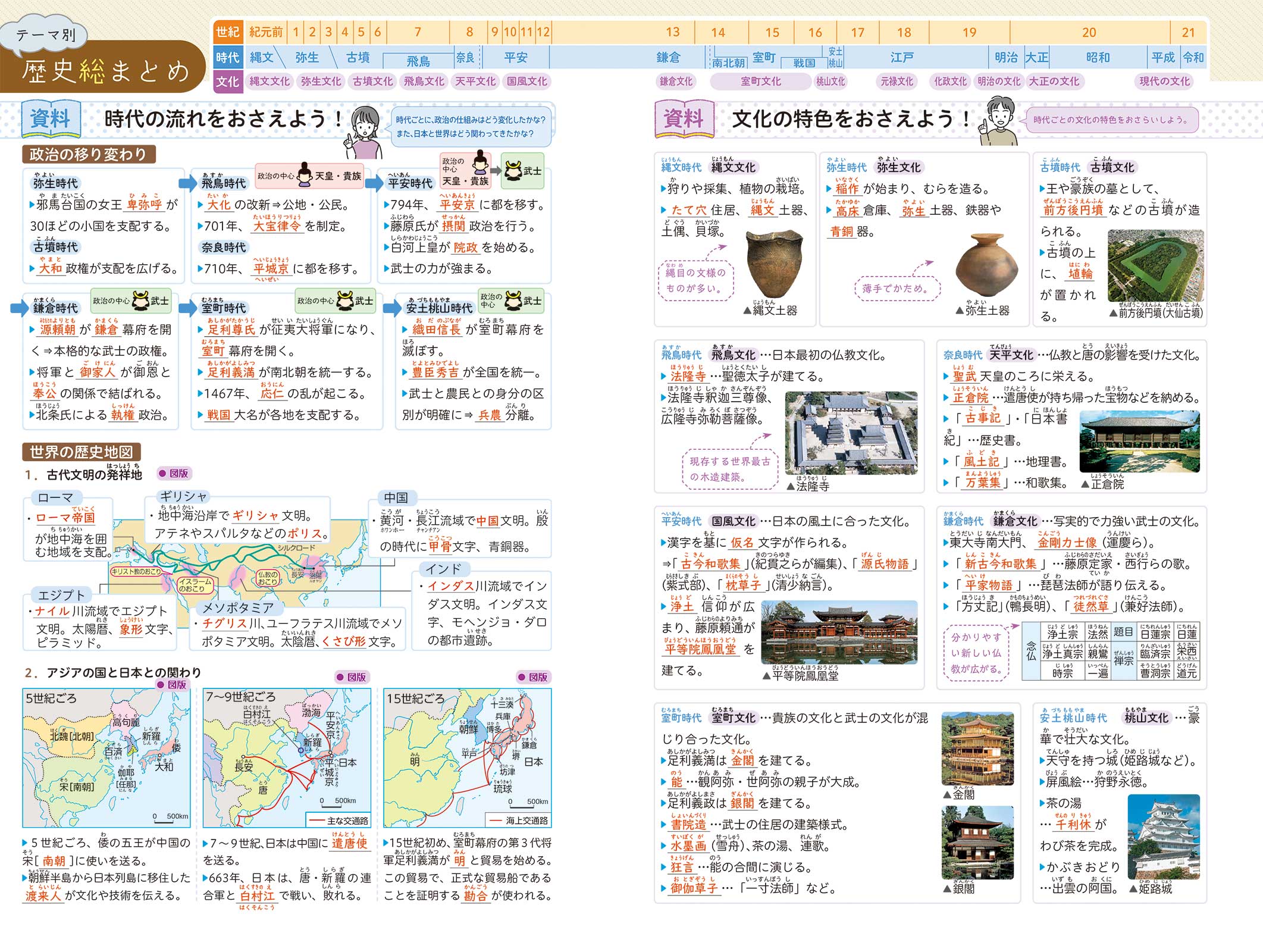Open the 7〜9世紀ごろ map
The image size is (1263, 952).
[x=287, y=758]
